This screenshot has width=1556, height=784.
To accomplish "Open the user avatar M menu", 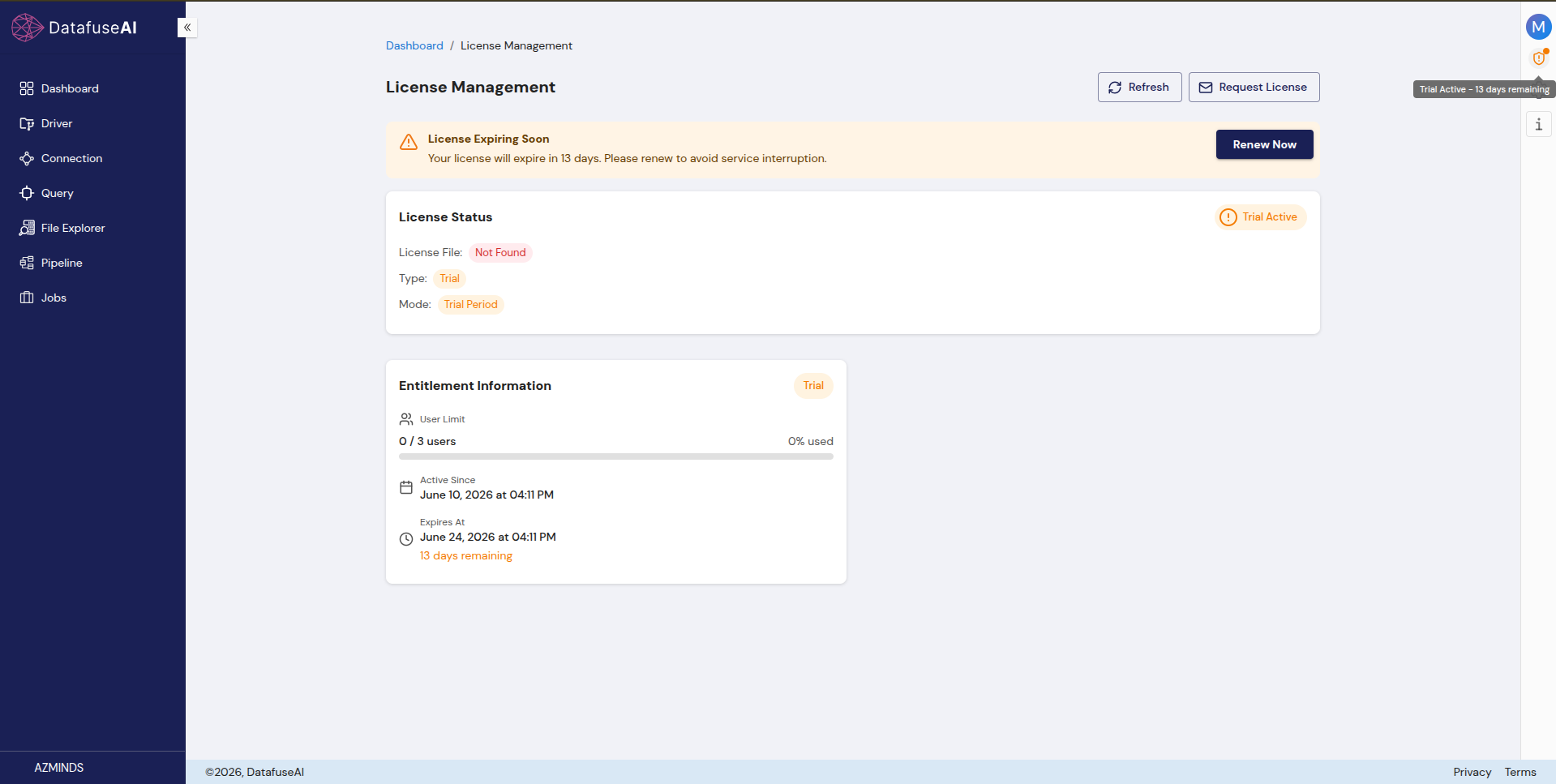I will [x=1538, y=27].
